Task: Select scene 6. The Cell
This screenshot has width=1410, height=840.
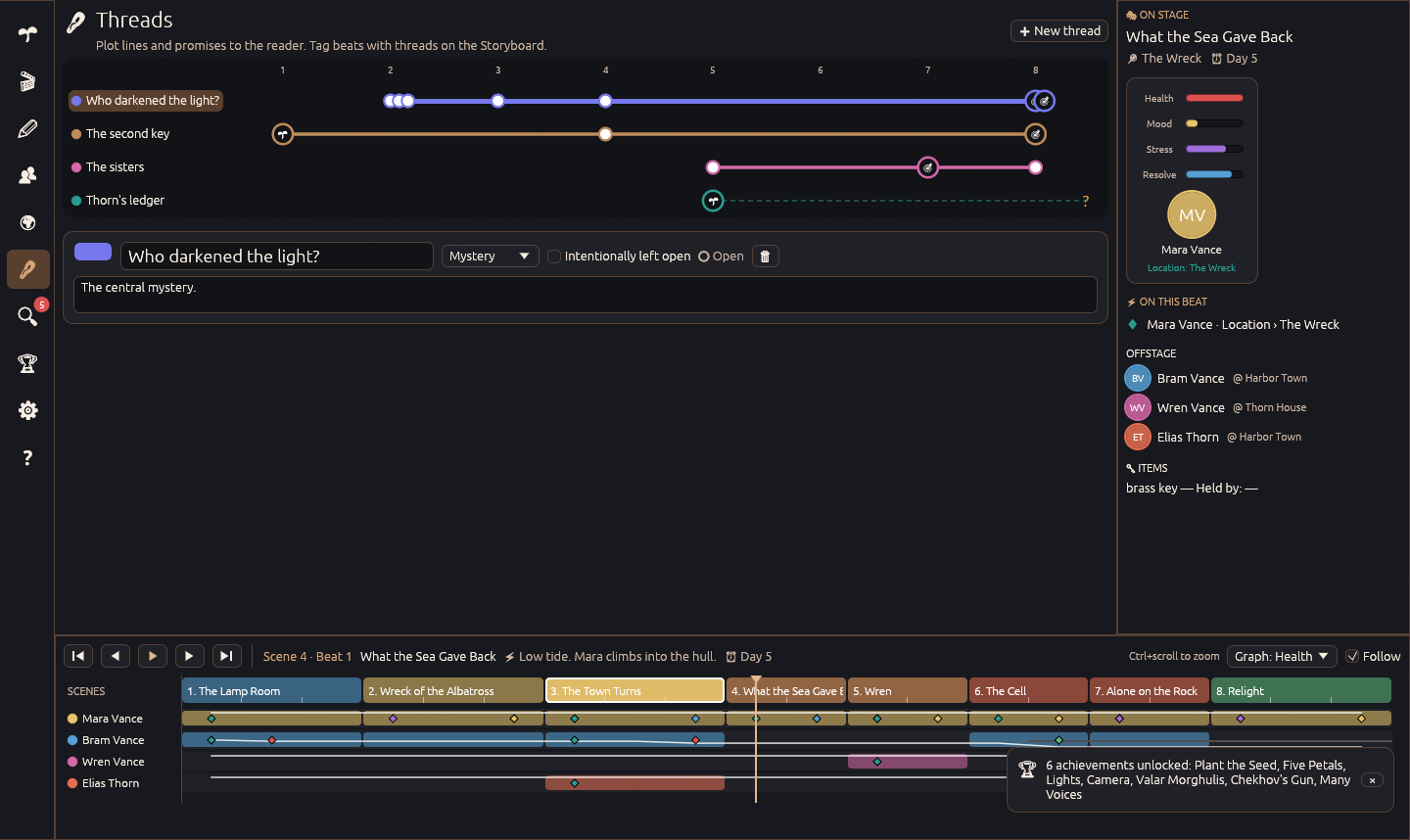Action: 1028,690
